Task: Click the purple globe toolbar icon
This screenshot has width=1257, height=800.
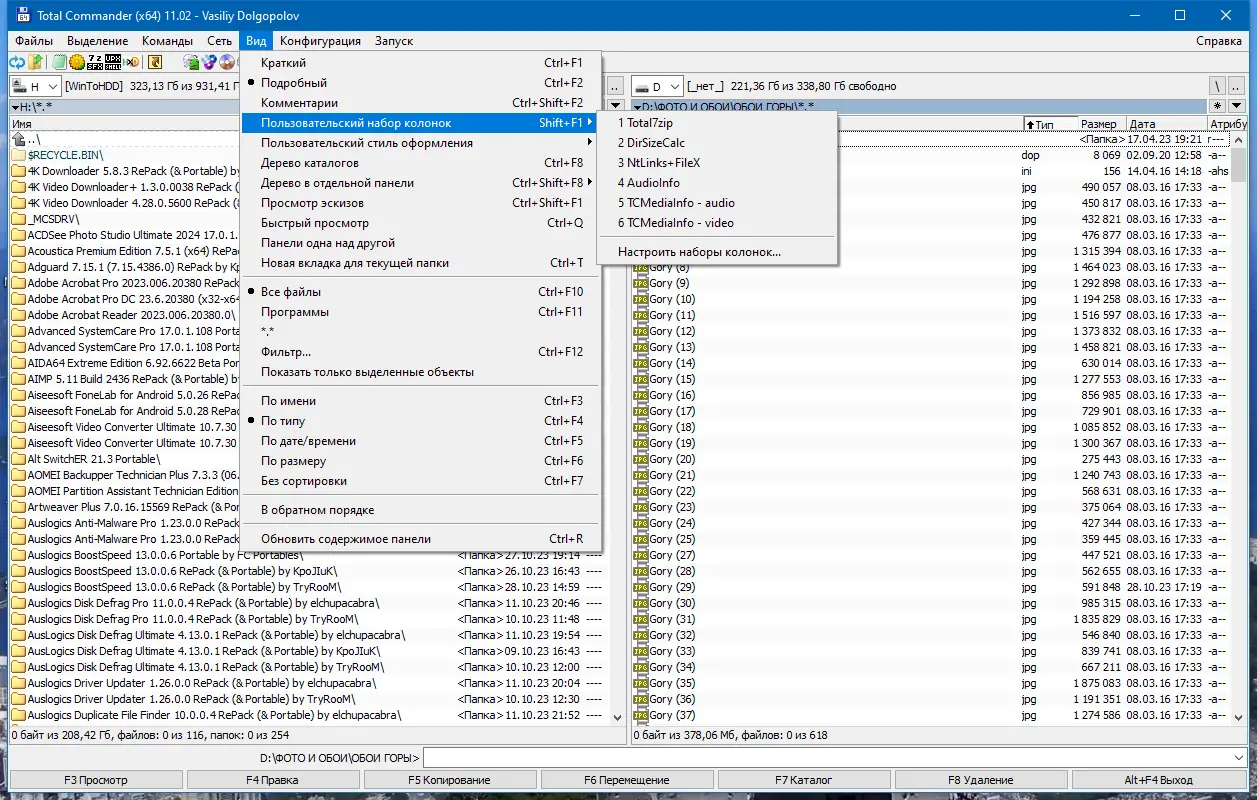Action: [x=209, y=62]
